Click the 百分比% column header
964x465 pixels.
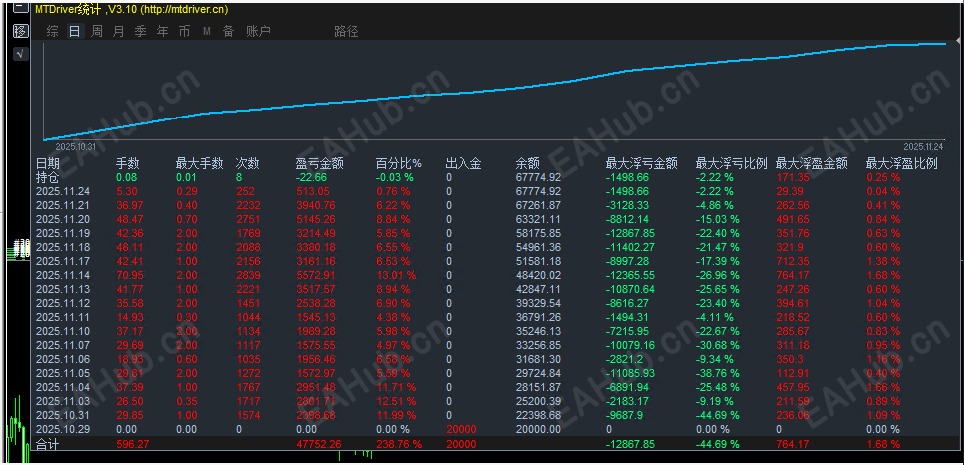click(x=399, y=164)
